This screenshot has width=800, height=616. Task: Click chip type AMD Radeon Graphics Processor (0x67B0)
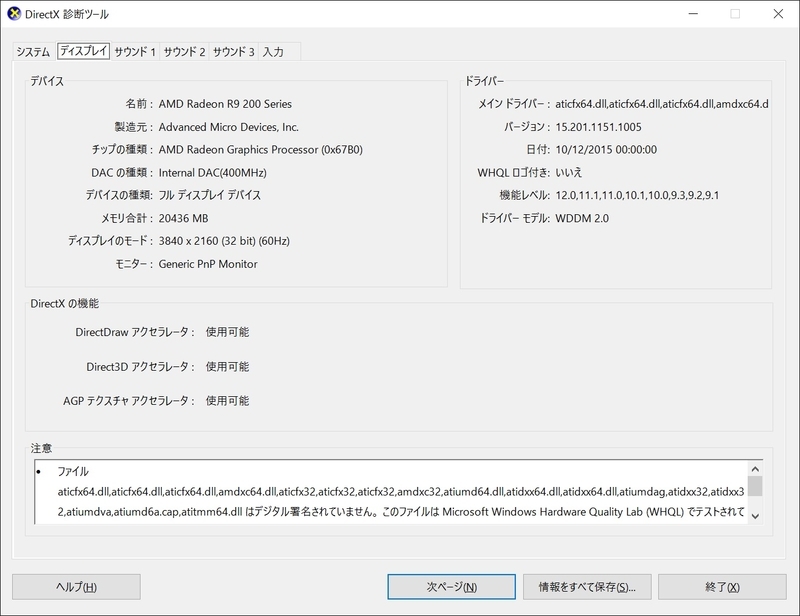click(261, 150)
